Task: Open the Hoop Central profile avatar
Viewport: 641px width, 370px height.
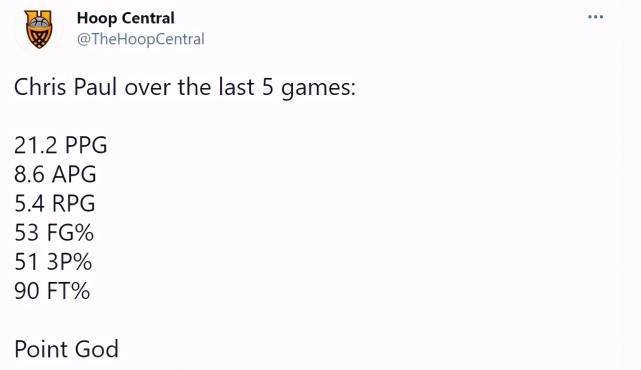Action: [39, 29]
